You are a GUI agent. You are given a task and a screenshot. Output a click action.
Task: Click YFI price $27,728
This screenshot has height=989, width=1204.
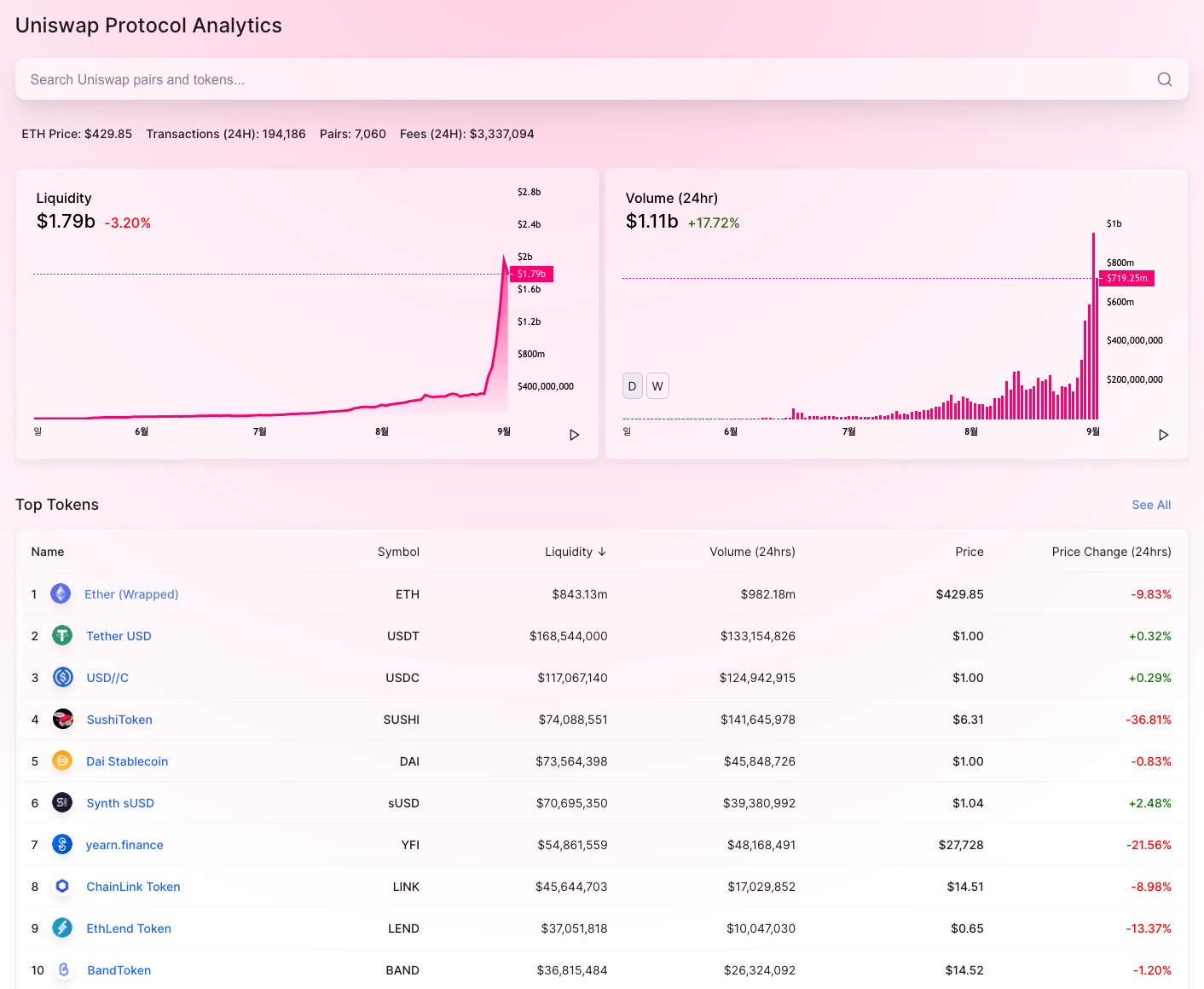(x=961, y=845)
